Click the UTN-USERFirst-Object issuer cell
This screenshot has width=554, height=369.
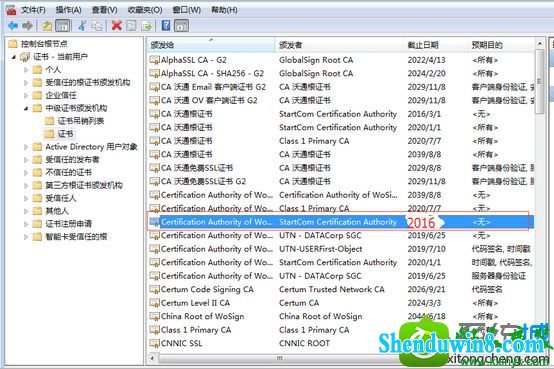tap(320, 249)
